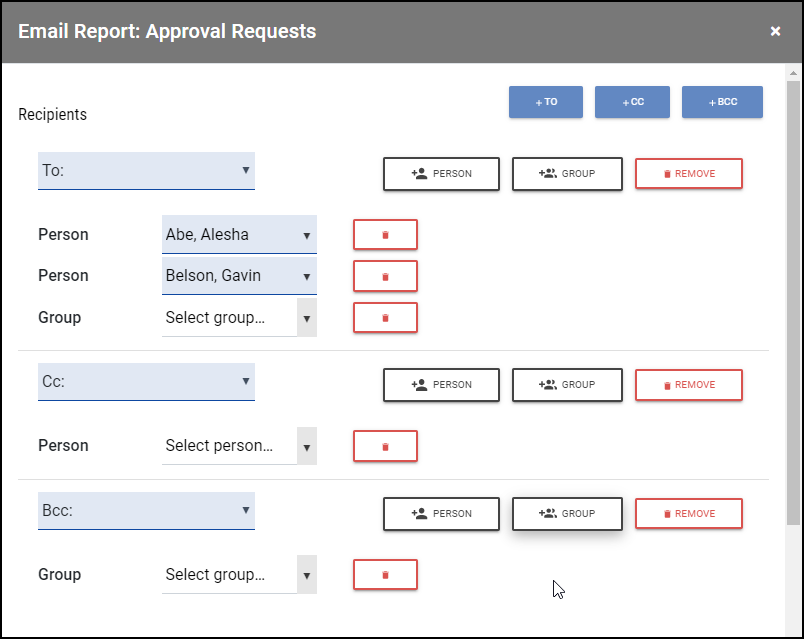
Task: Delete the Belson, Gavin person row
Action: tap(385, 276)
